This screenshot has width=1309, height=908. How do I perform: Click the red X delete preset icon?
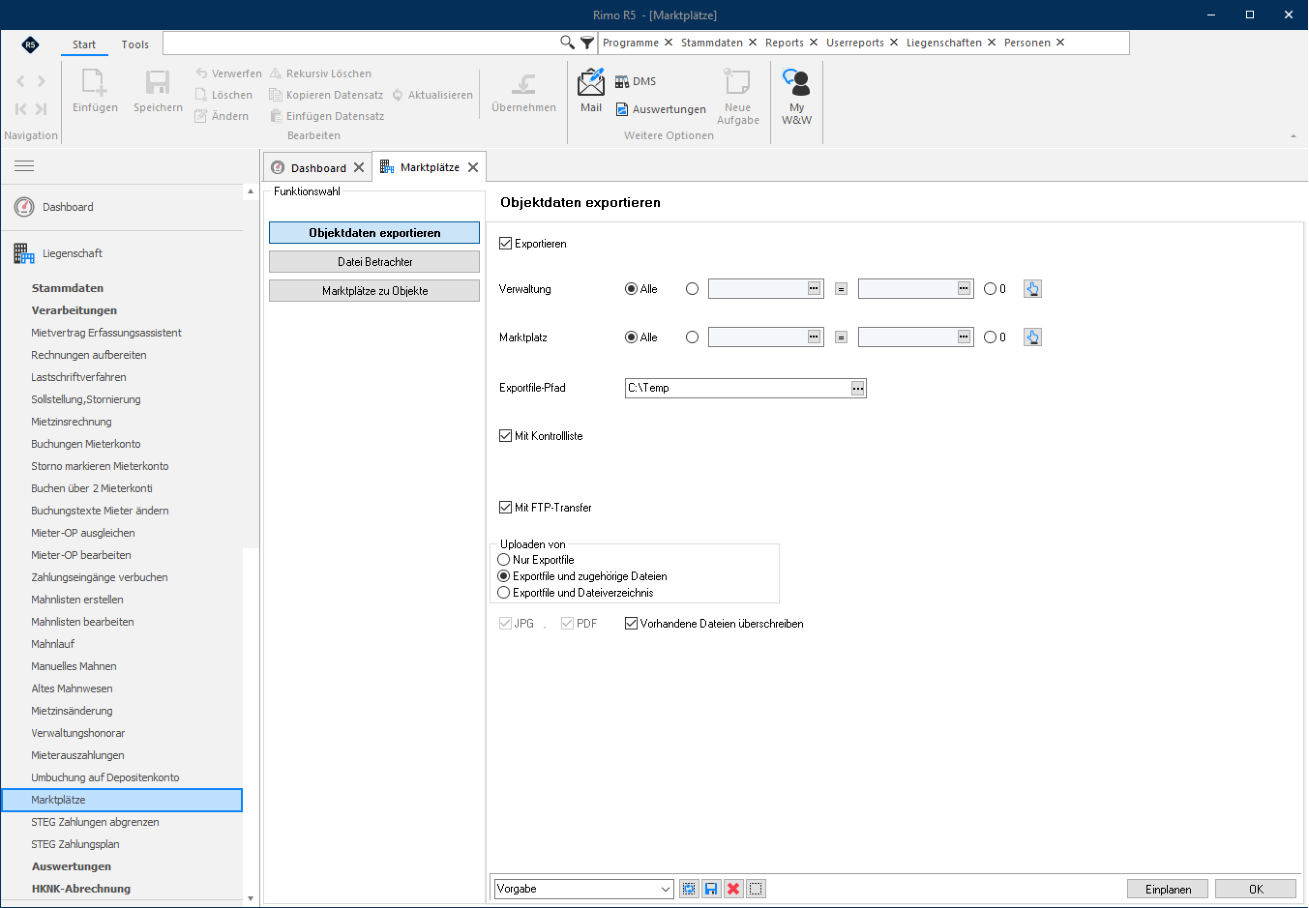(x=734, y=889)
